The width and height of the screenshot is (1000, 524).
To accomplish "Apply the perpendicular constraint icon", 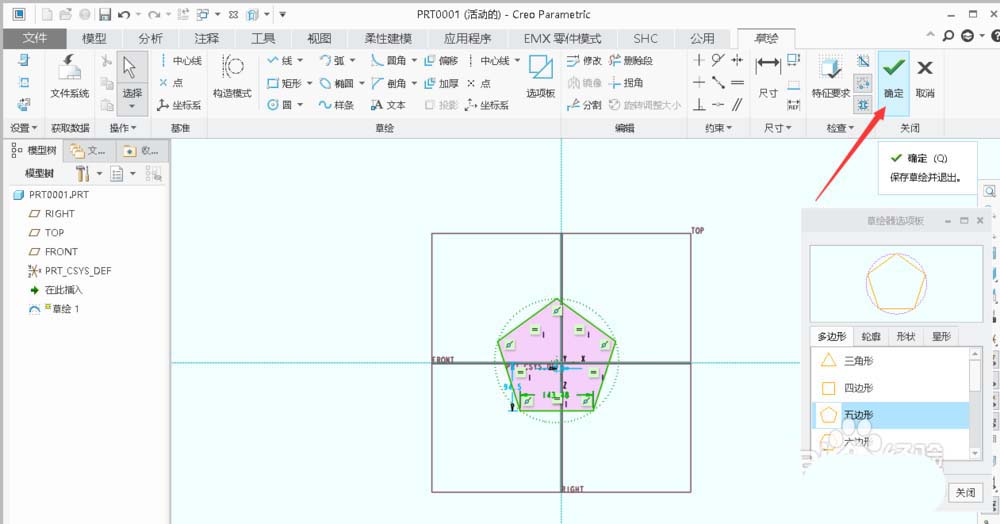I will pyautogui.click(x=699, y=105).
